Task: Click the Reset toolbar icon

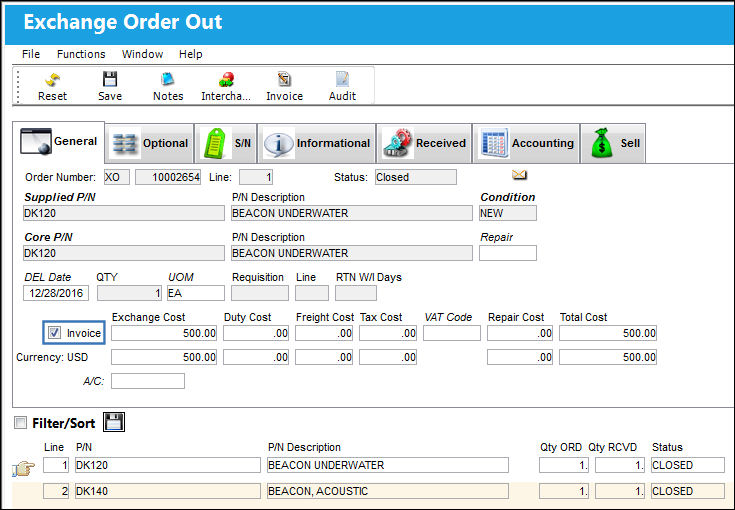Action: coord(52,80)
